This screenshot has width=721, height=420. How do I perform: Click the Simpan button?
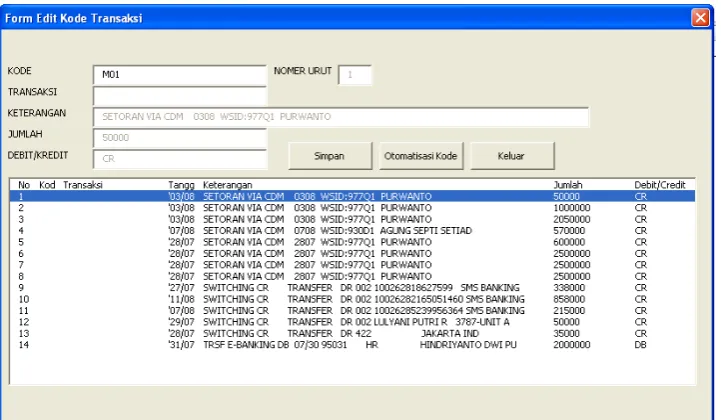330,156
